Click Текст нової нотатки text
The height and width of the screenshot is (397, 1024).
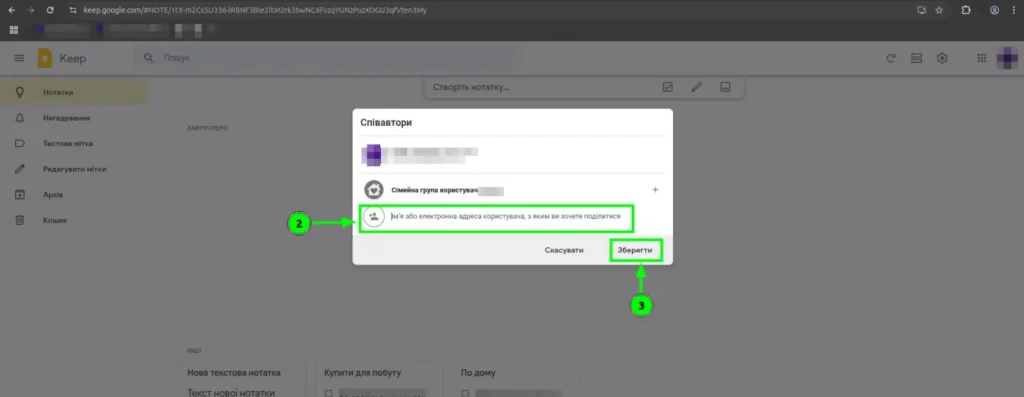click(231, 392)
